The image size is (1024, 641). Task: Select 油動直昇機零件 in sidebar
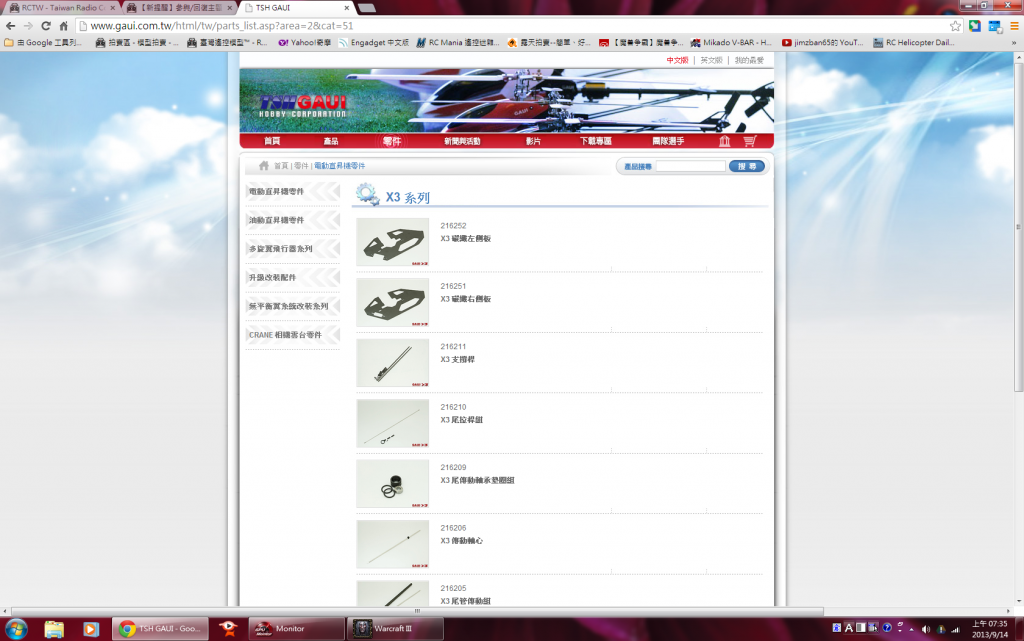[293, 220]
